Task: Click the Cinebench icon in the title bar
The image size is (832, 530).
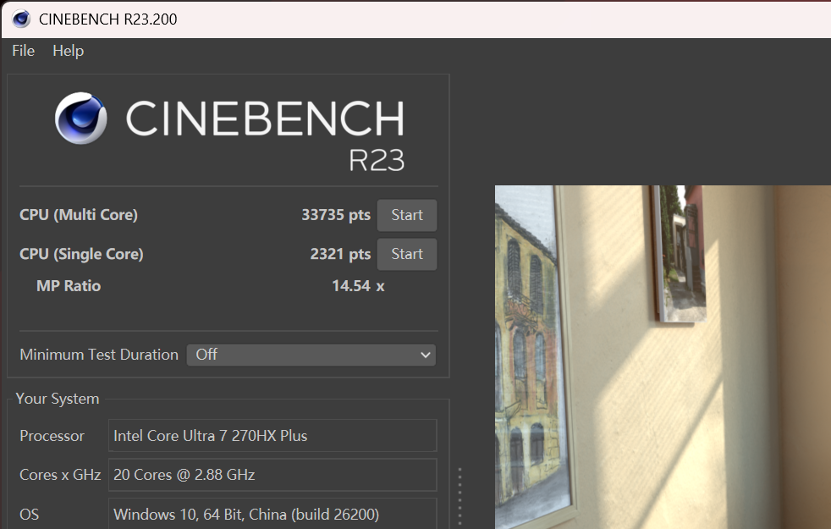Action: (x=21, y=19)
